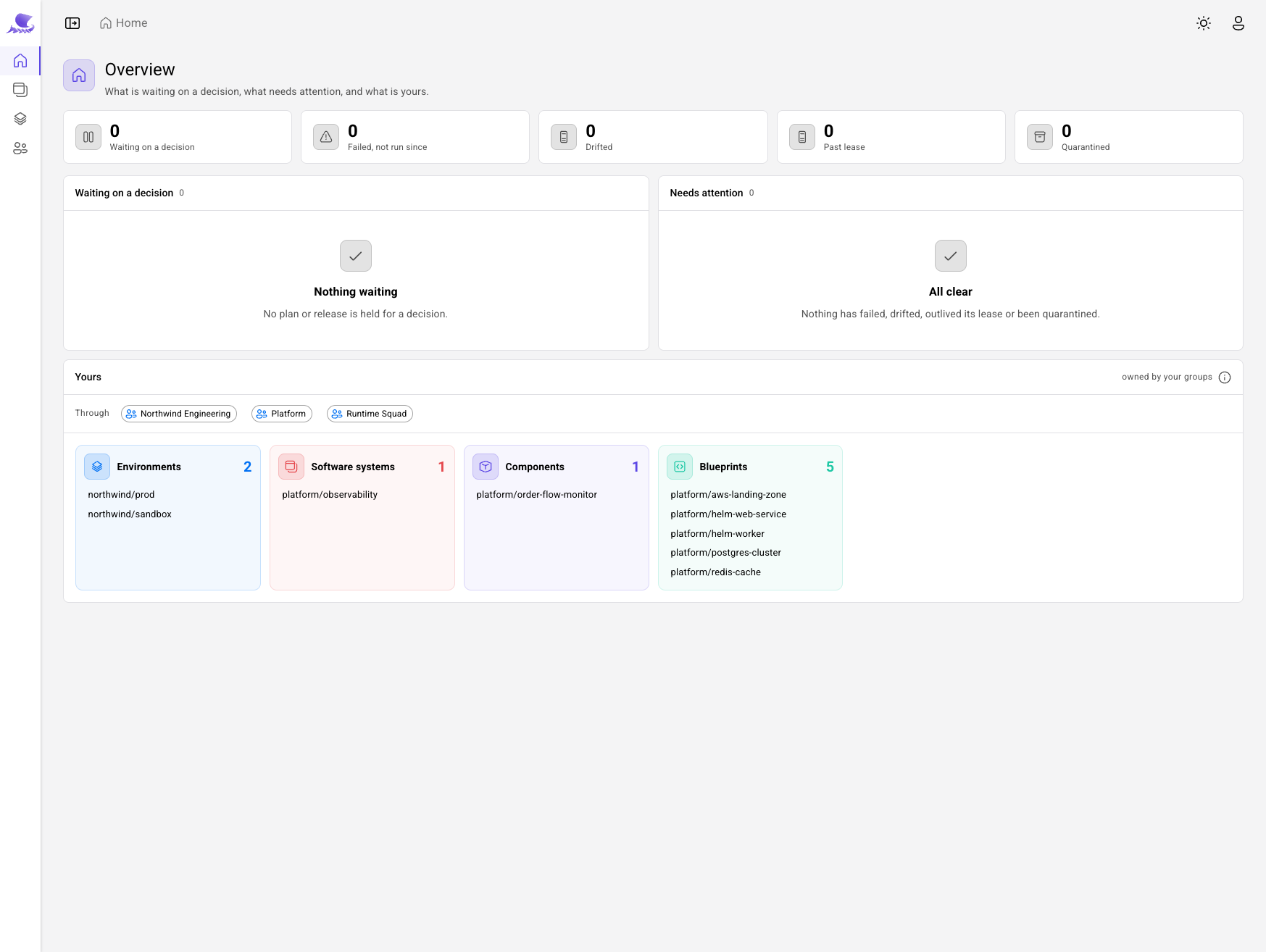Open the Environments card heading
The width and height of the screenshot is (1266, 952).
tap(149, 467)
